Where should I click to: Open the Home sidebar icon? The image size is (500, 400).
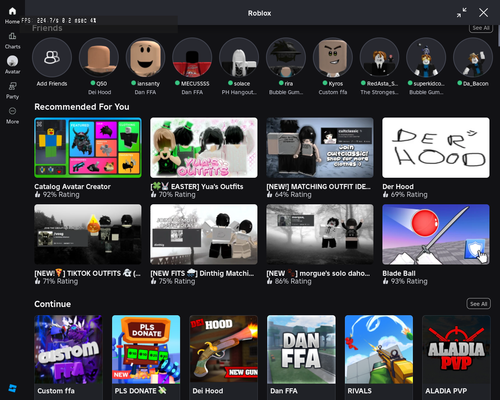click(x=12, y=12)
